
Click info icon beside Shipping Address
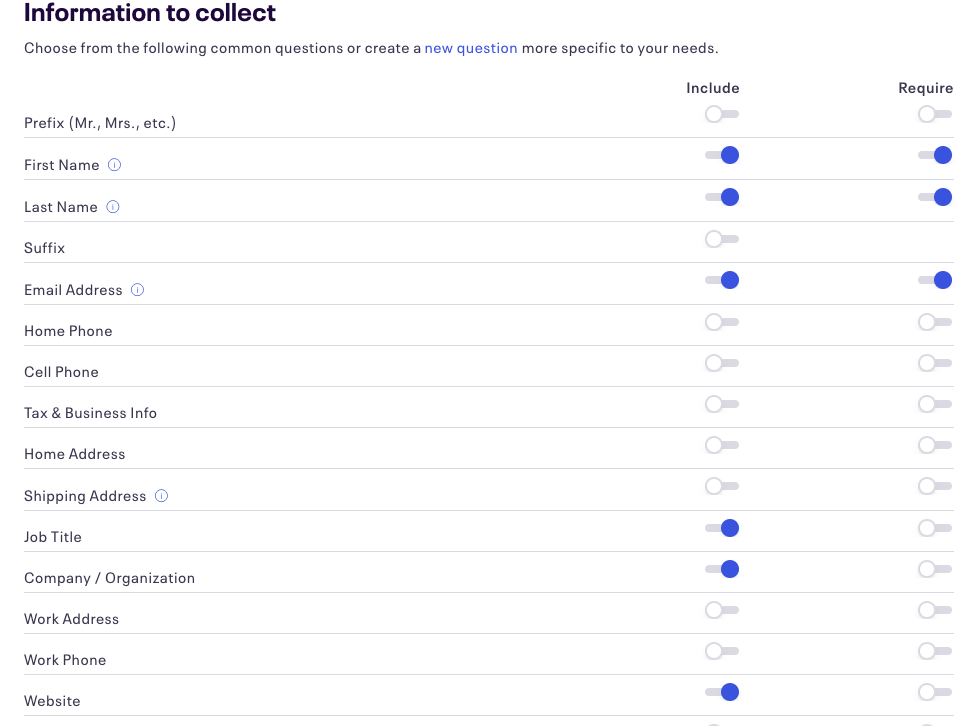162,496
